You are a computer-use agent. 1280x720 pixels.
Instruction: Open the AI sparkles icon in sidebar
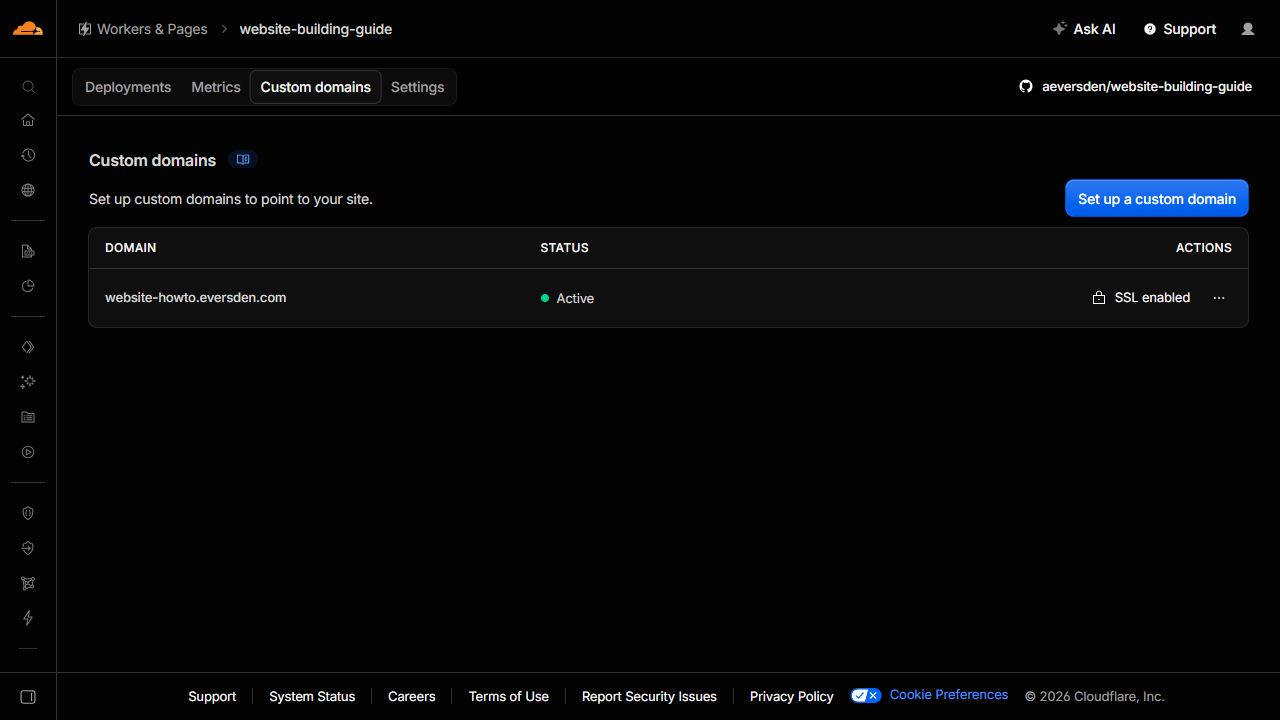point(28,382)
